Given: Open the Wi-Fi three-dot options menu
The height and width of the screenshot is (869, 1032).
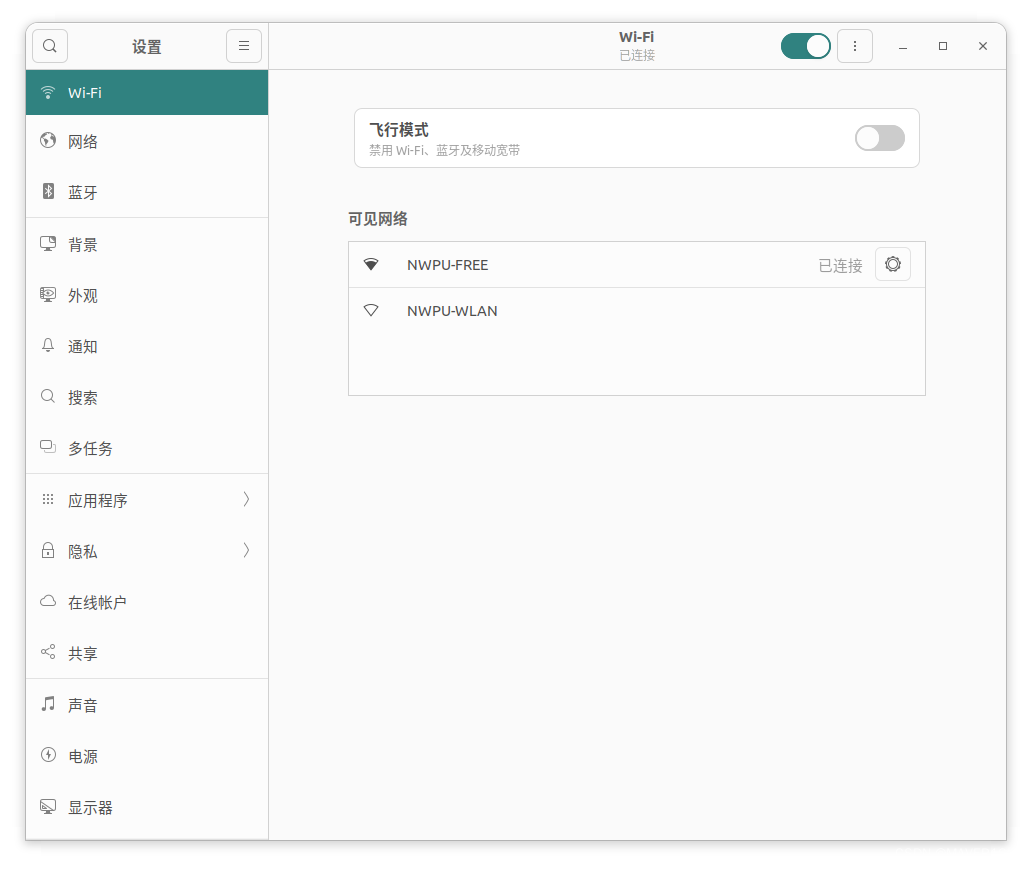Looking at the screenshot, I should 854,46.
